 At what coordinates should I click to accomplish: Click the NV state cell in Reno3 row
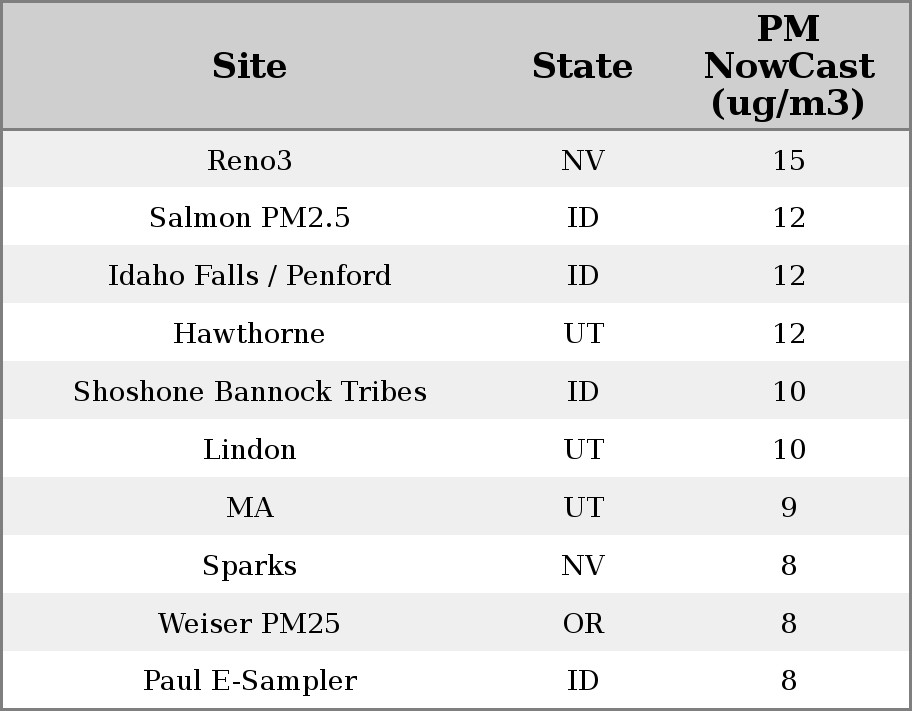point(583,160)
